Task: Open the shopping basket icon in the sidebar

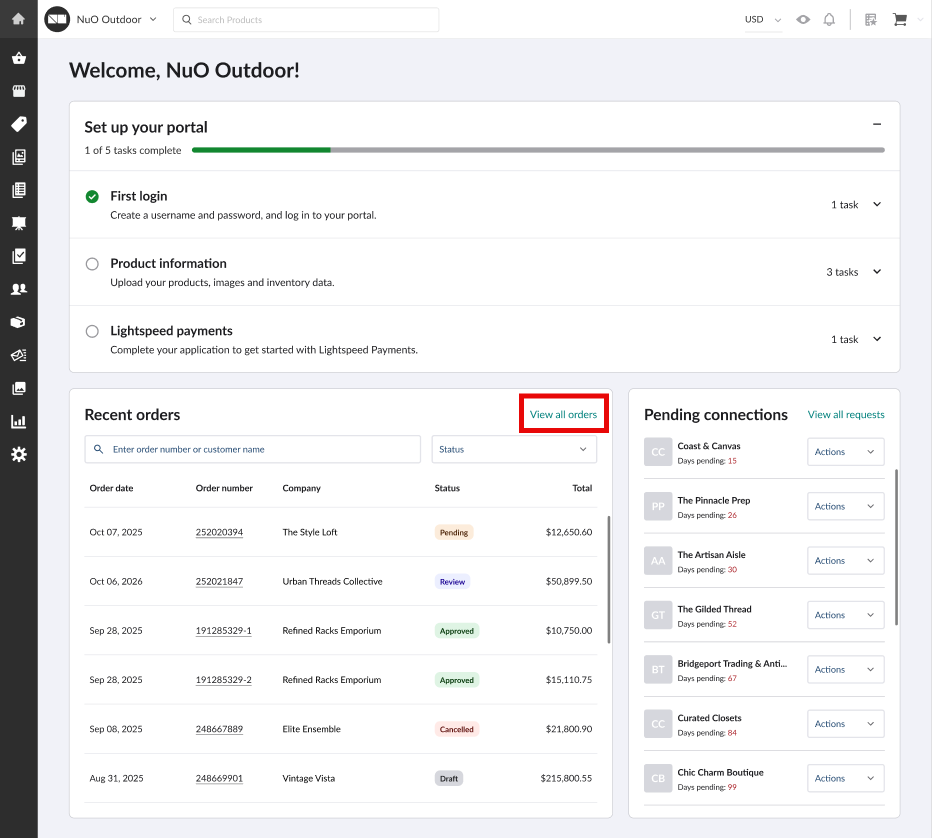Action: 18,58
